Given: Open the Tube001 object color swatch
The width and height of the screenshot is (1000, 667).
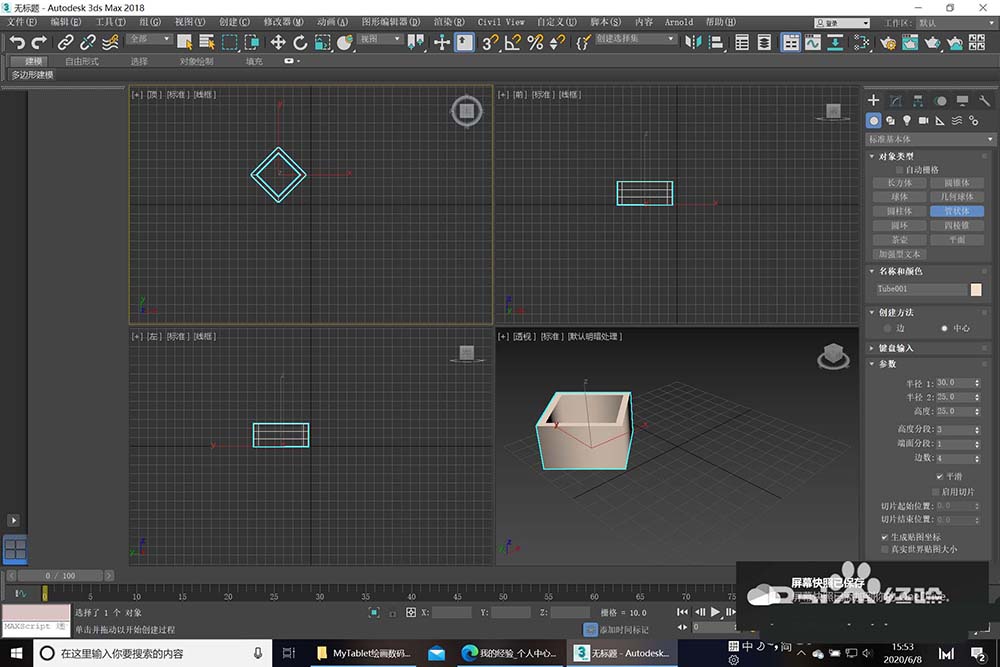Looking at the screenshot, I should pyautogui.click(x=976, y=289).
